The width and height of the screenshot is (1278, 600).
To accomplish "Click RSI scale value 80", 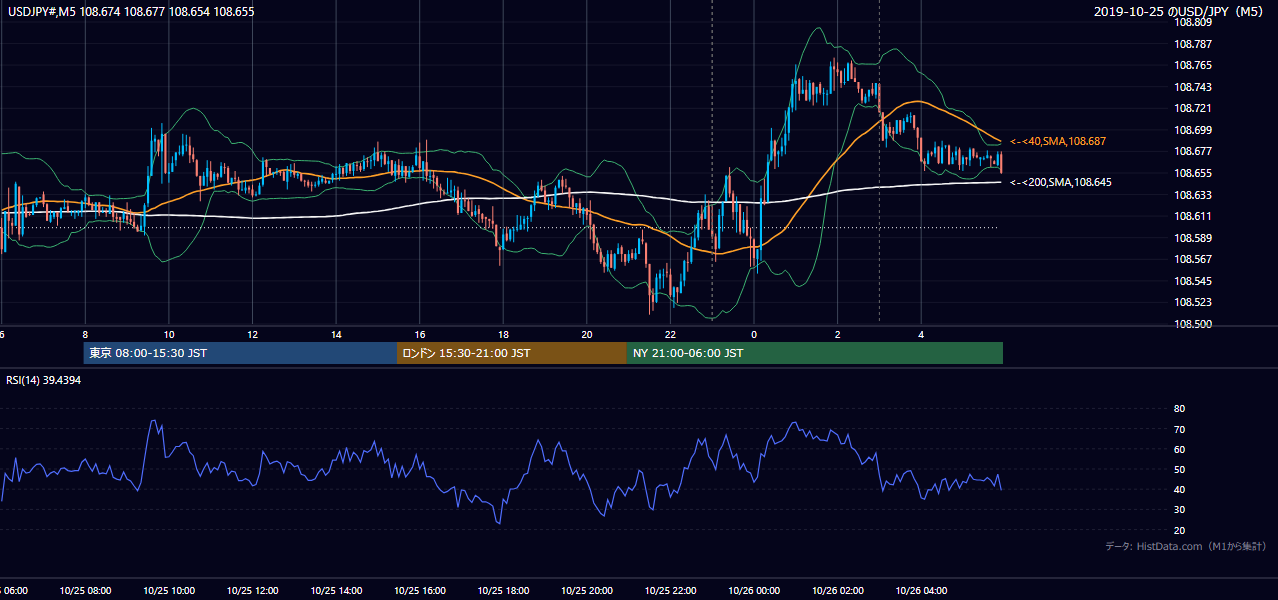I will click(x=1179, y=409).
